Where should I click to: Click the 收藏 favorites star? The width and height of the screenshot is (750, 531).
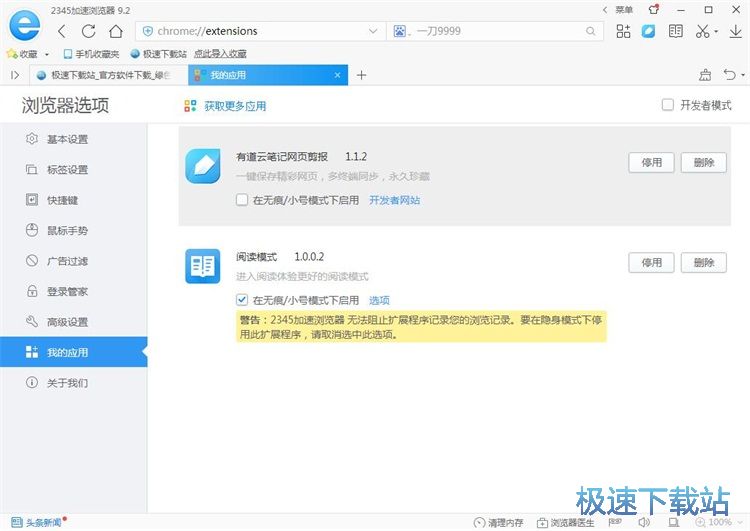pyautogui.click(x=11, y=54)
